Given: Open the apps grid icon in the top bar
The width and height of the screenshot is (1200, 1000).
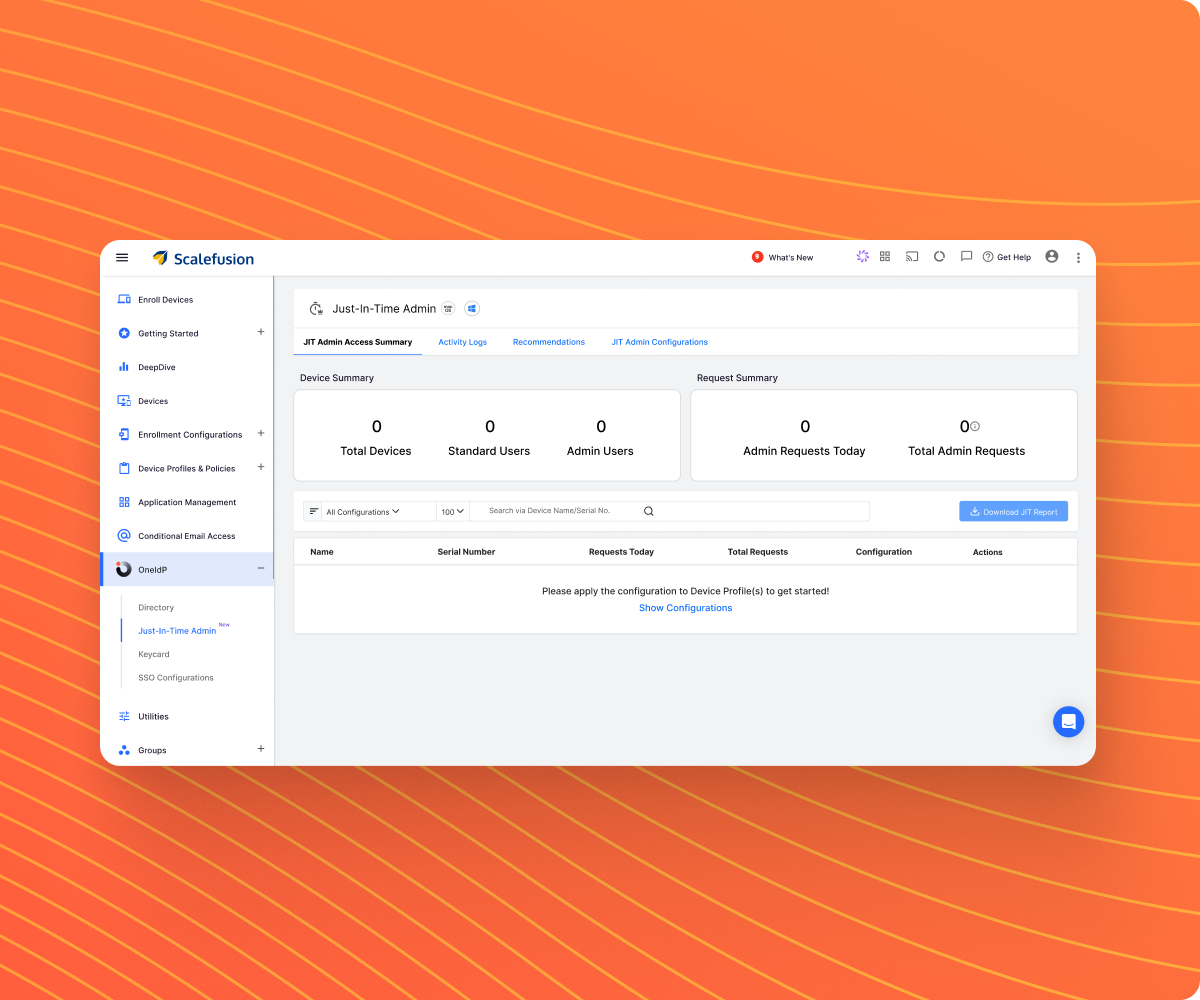Looking at the screenshot, I should 885,256.
